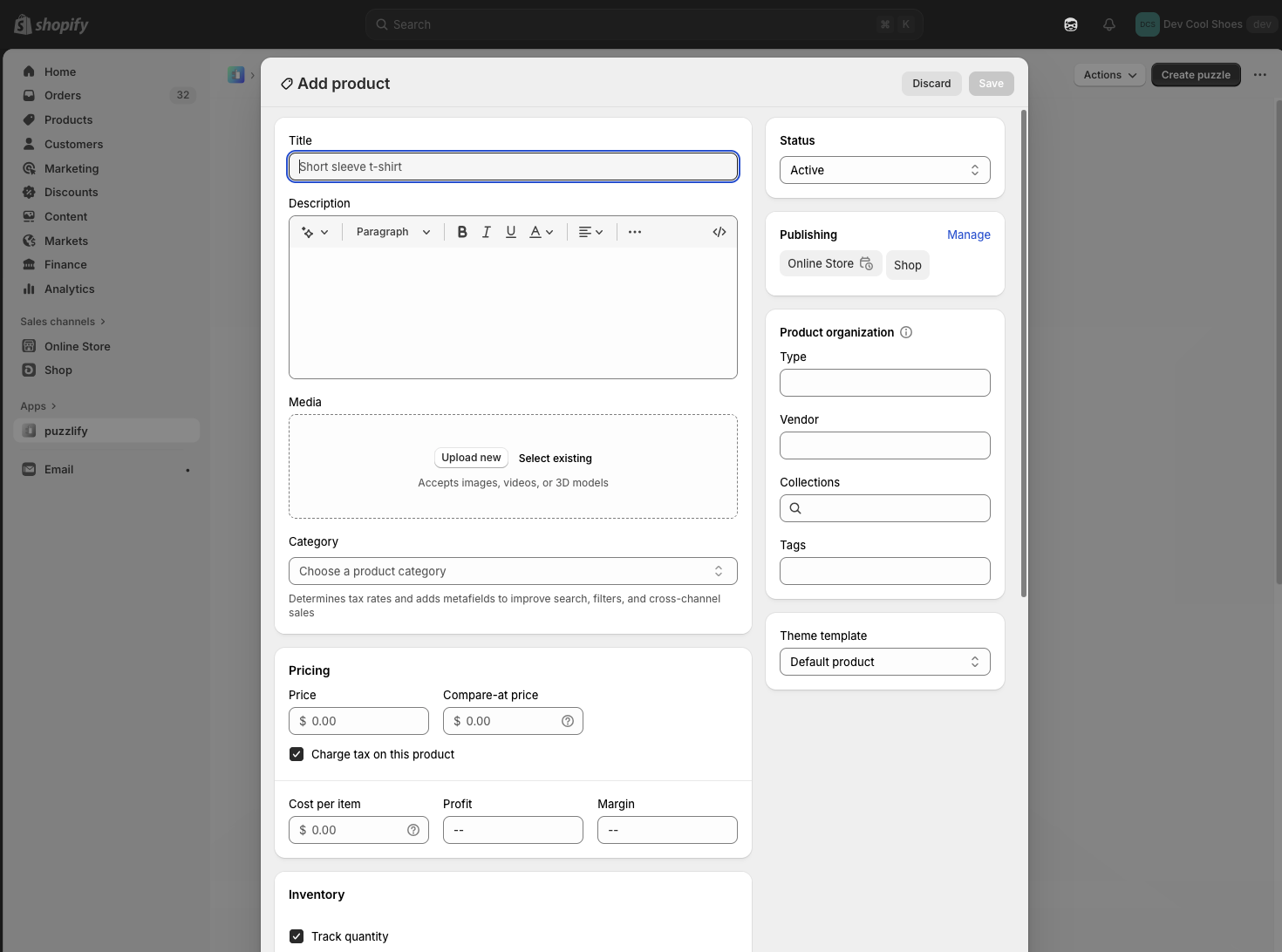Uncheck Track quantity checkbox
Viewport: 1282px width, 952px height.
pyautogui.click(x=297, y=936)
